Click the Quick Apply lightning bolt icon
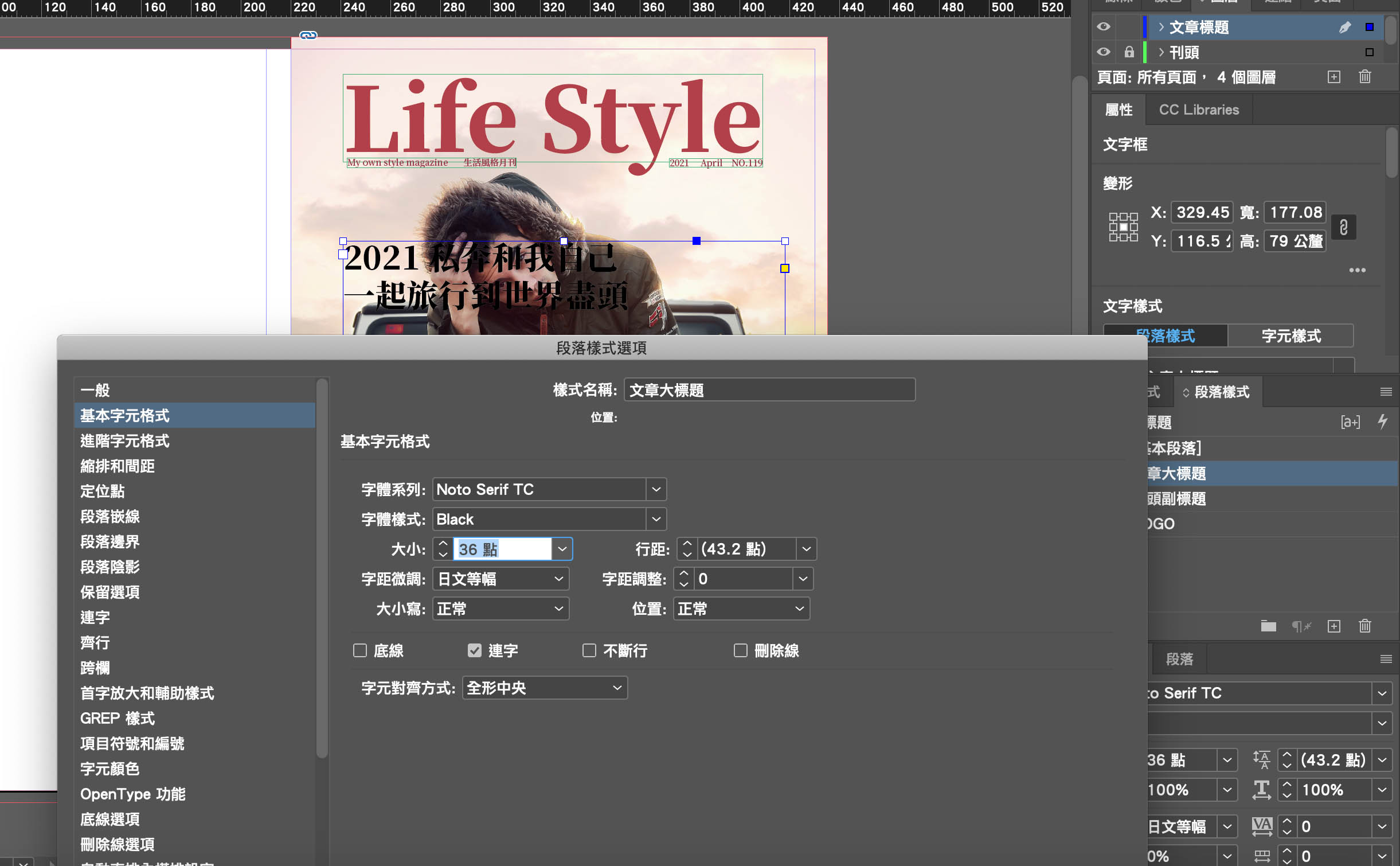 [x=1383, y=422]
